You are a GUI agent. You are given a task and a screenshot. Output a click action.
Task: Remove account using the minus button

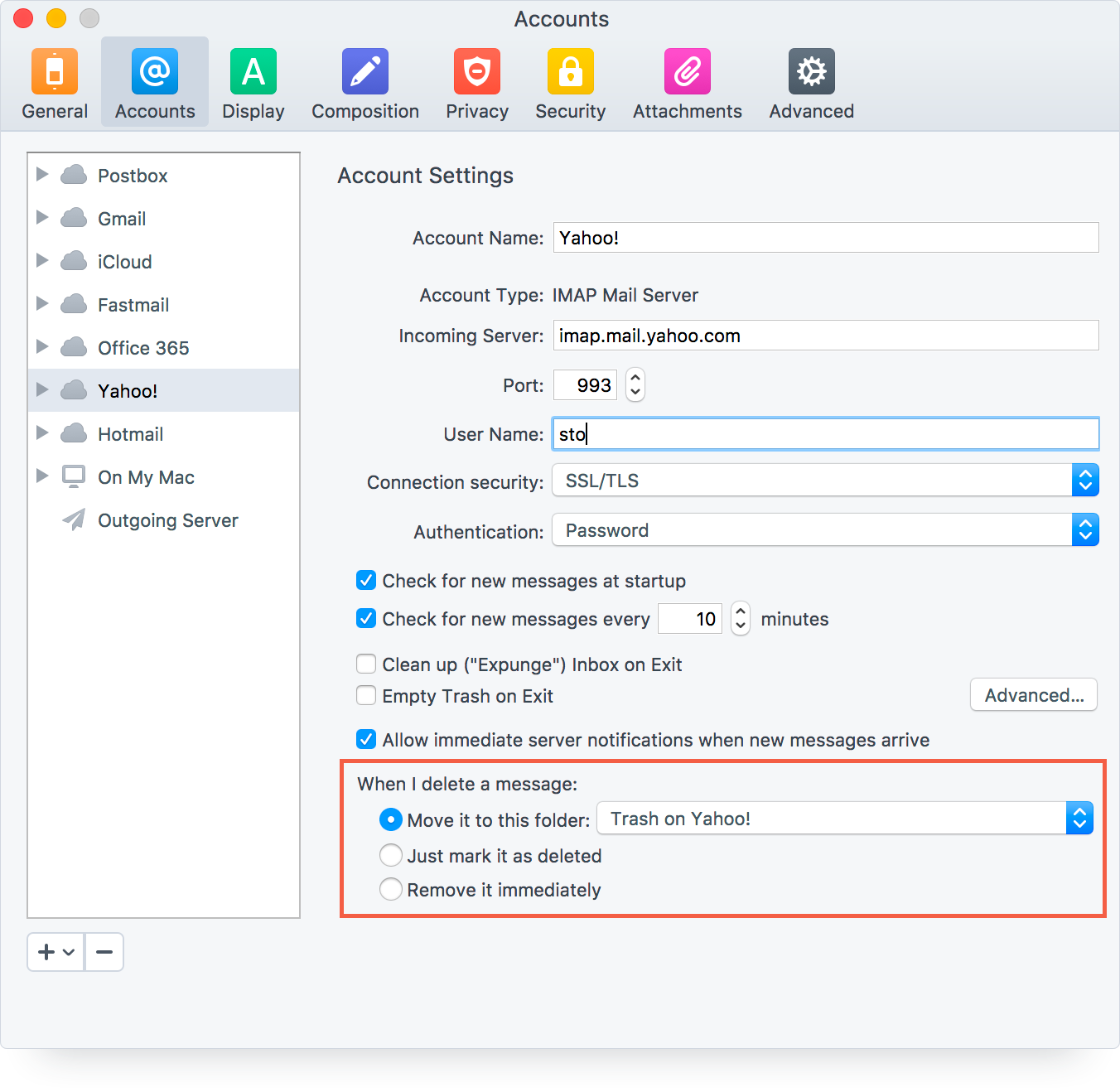point(104,951)
